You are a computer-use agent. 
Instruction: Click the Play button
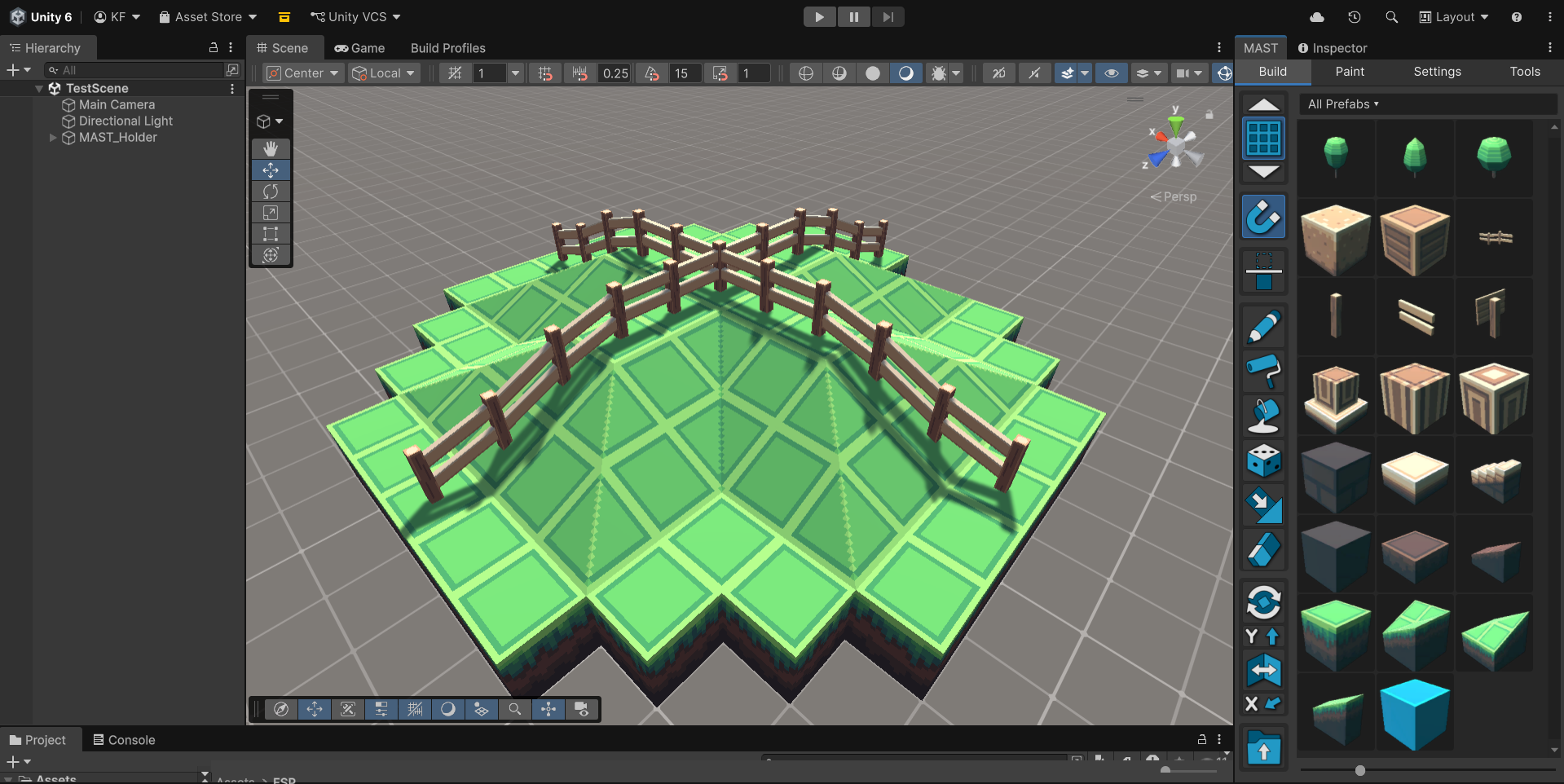(x=819, y=17)
